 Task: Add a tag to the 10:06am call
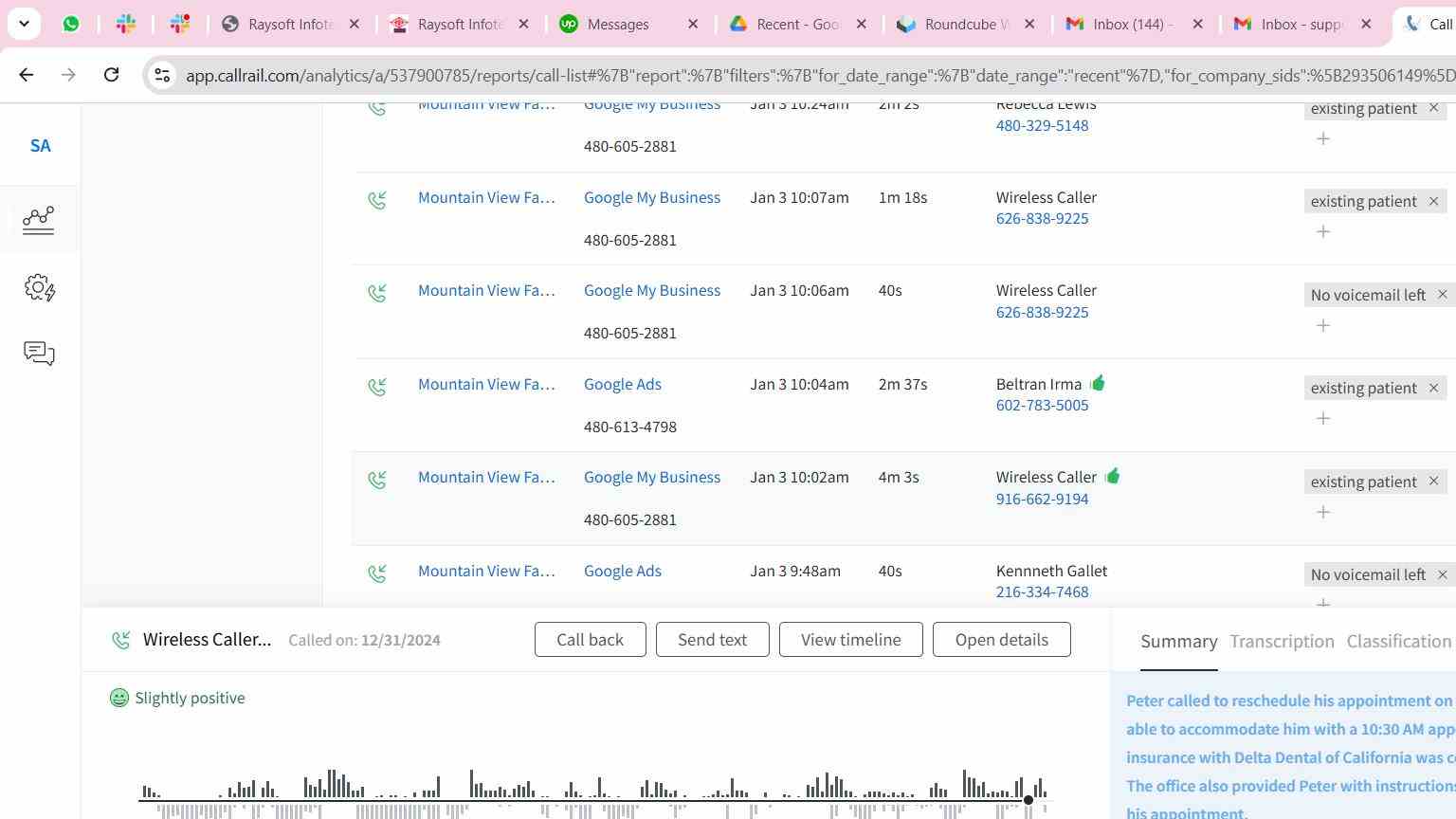click(x=1323, y=325)
